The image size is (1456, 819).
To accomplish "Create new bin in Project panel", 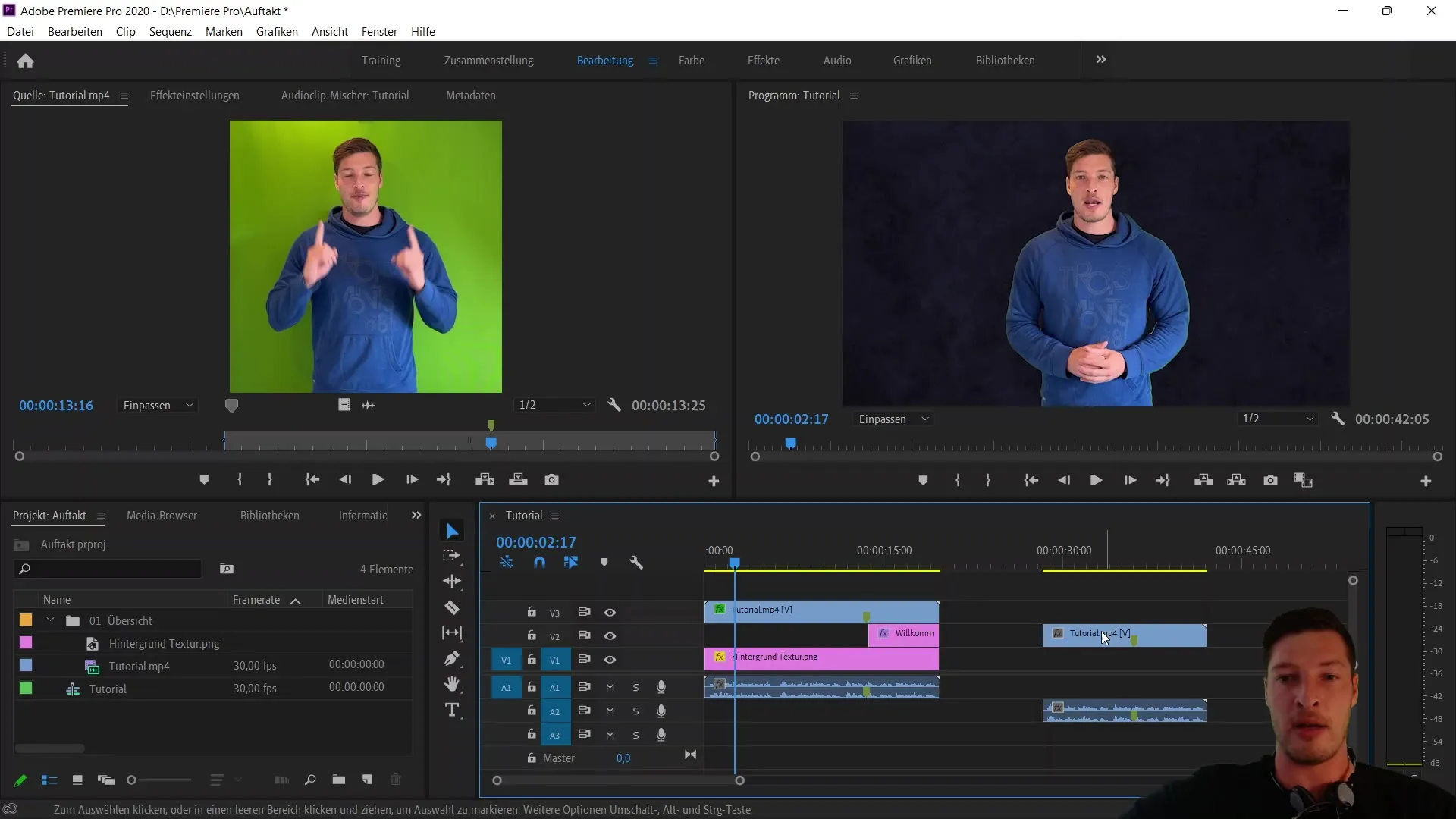I will pos(339,780).
